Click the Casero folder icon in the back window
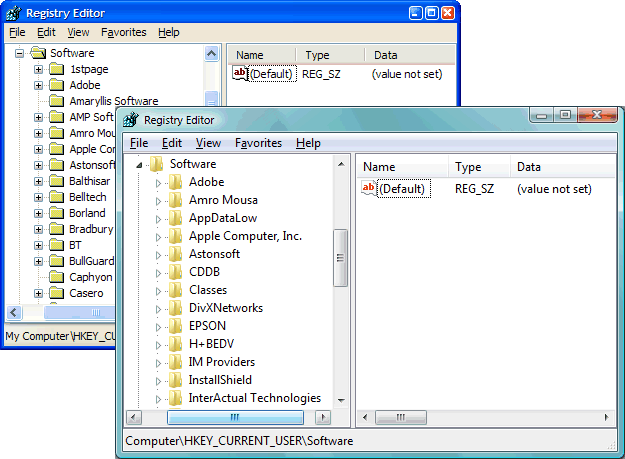This screenshot has height=459, width=625. [56, 293]
